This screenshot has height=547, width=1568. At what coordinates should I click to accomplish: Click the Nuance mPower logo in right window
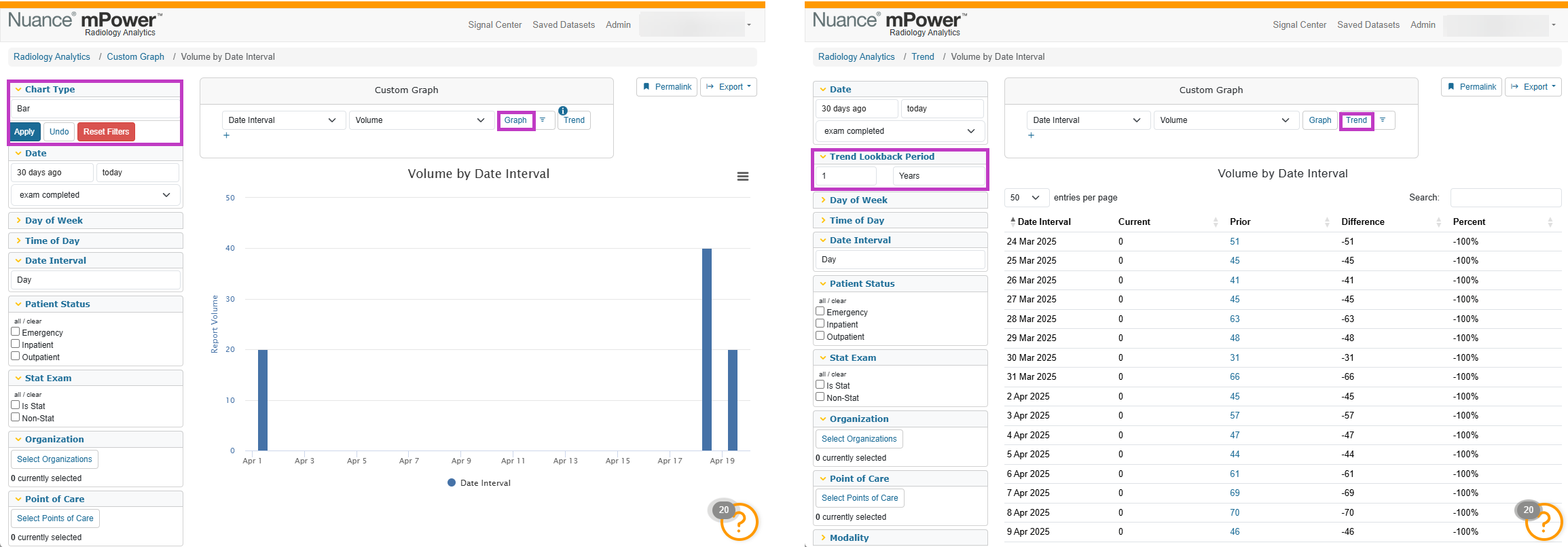pyautogui.click(x=890, y=23)
